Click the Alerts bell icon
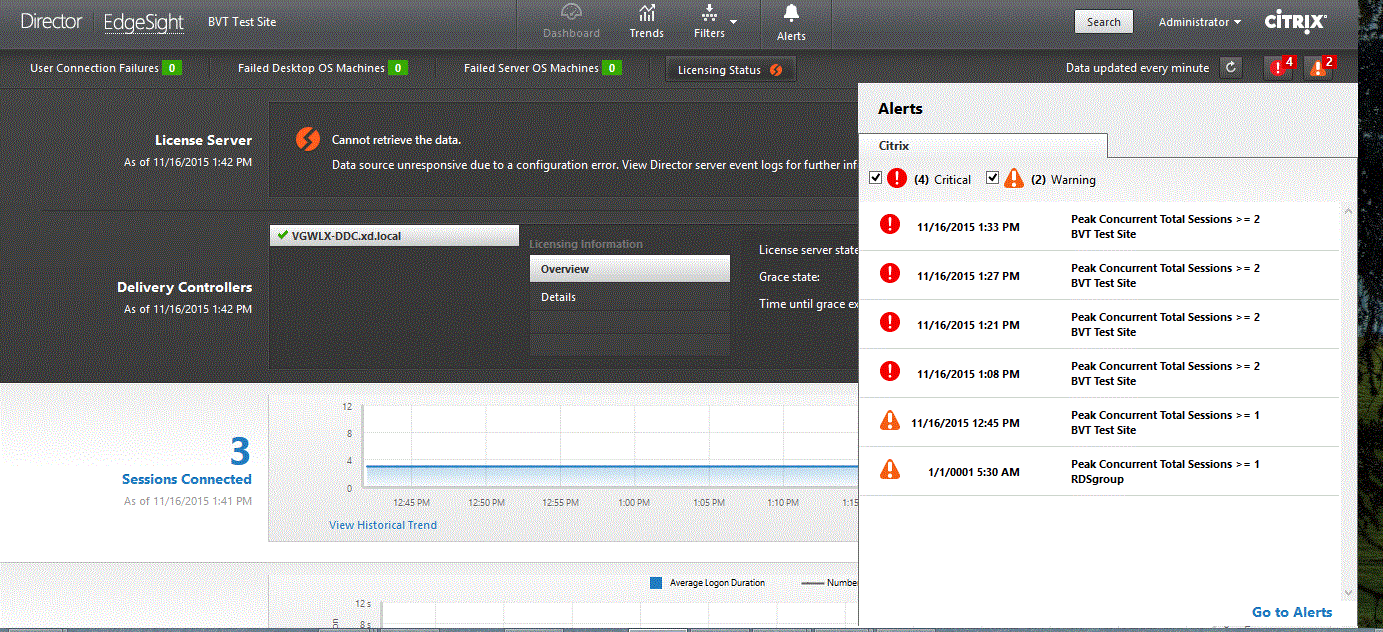The height and width of the screenshot is (632, 1383). 791,13
